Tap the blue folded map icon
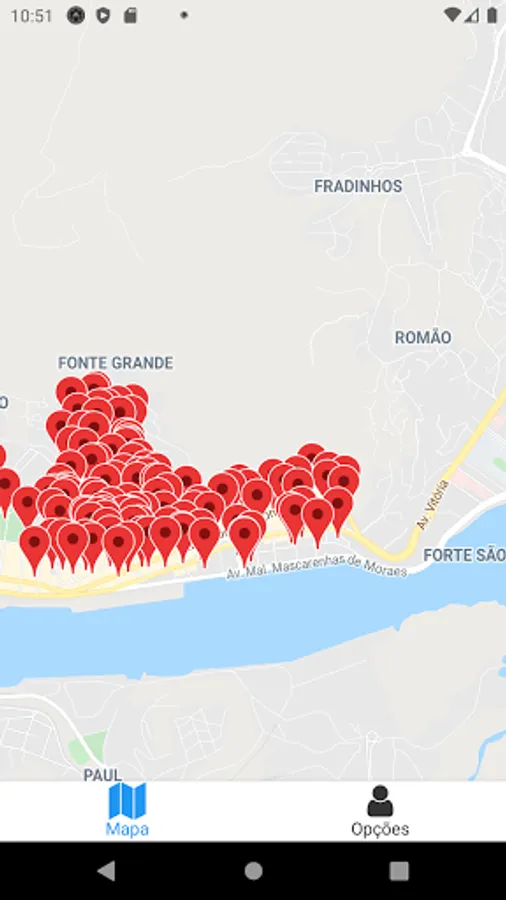Viewport: 506px width, 900px height. (x=127, y=801)
